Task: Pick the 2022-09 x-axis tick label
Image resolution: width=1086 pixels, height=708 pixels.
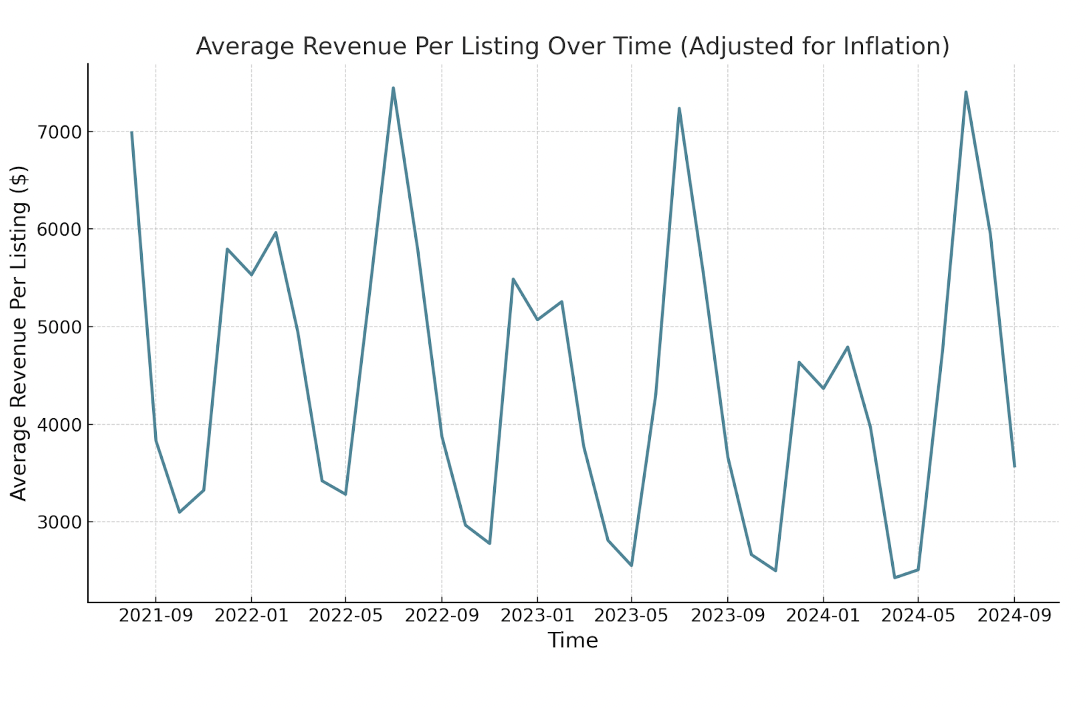Action: (441, 616)
